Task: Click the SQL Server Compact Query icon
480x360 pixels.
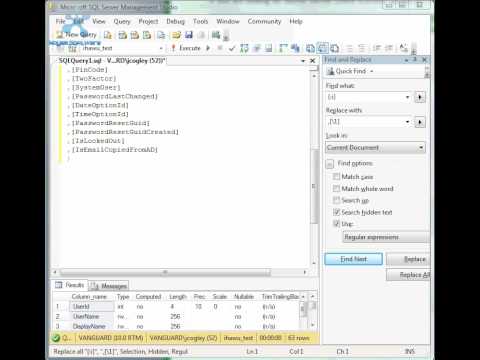Action: (161, 35)
